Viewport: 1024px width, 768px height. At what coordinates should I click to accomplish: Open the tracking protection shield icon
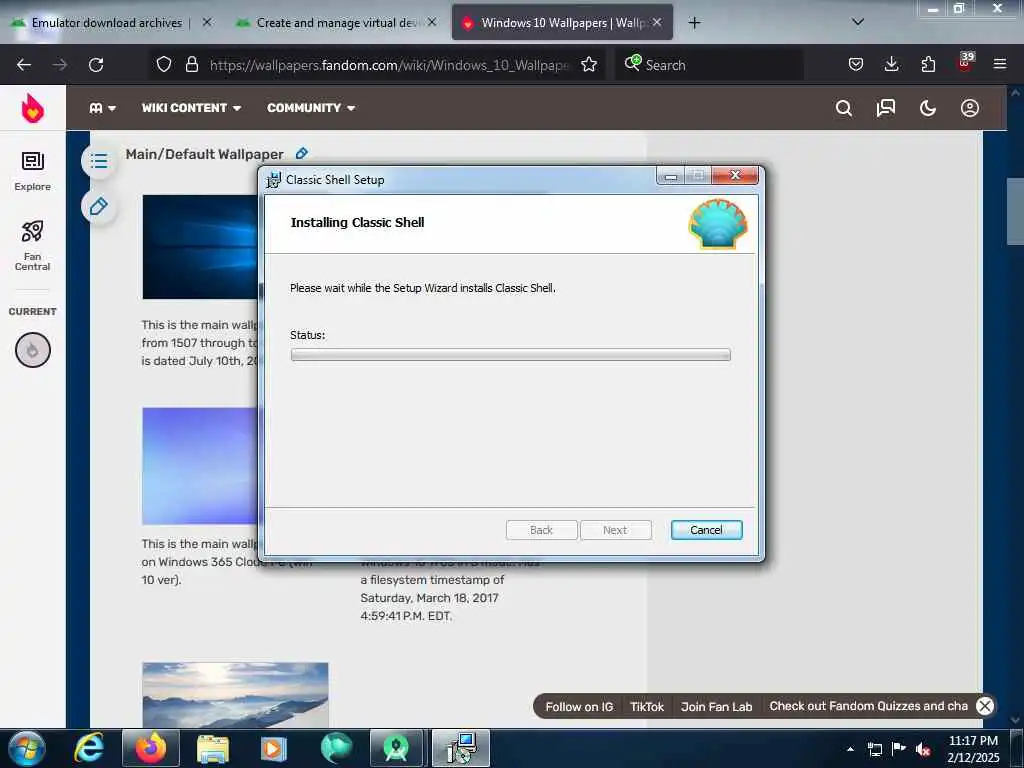164,65
